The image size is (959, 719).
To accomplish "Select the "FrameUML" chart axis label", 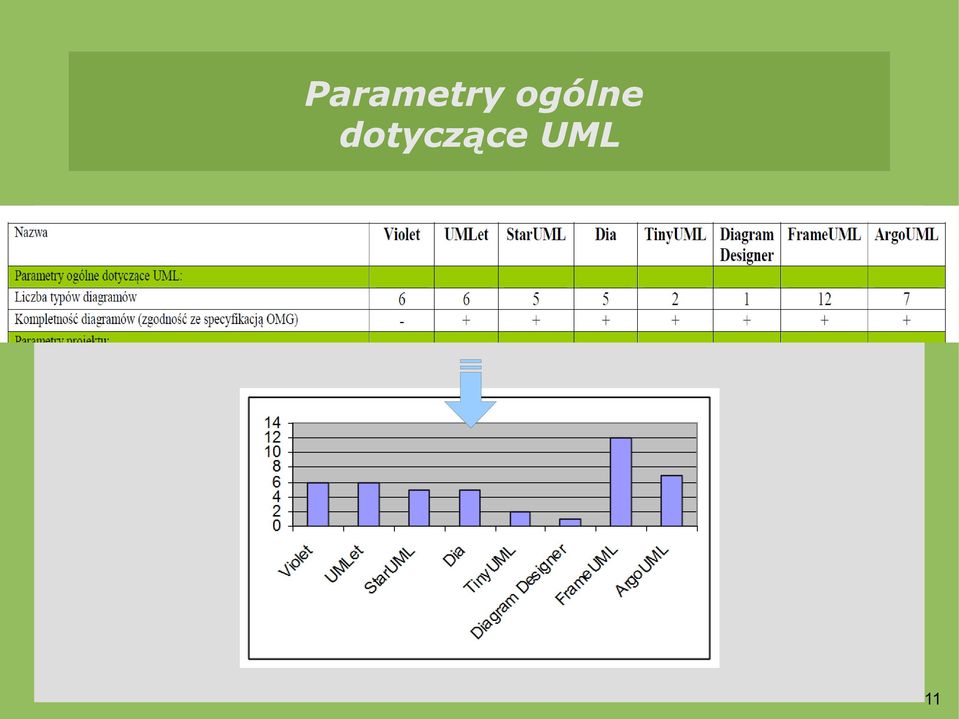I will tap(588, 575).
